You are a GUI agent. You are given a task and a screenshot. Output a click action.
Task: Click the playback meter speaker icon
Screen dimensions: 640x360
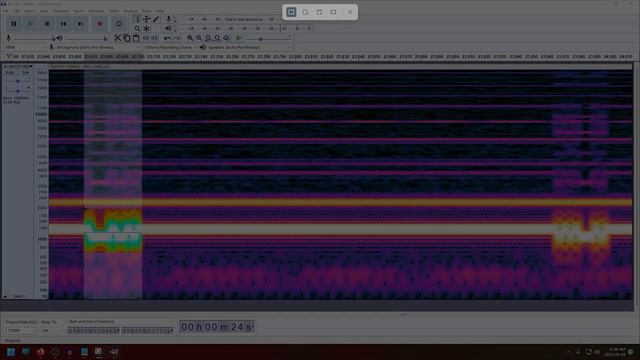click(x=169, y=28)
